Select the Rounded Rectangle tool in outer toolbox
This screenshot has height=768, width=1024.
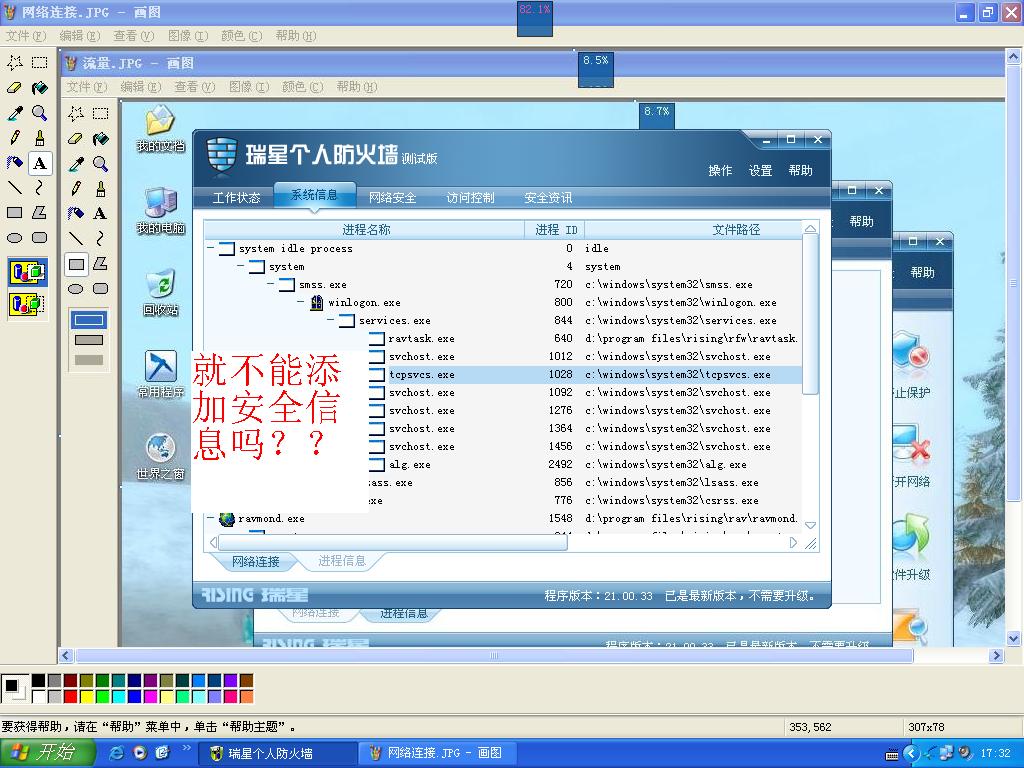[40, 238]
